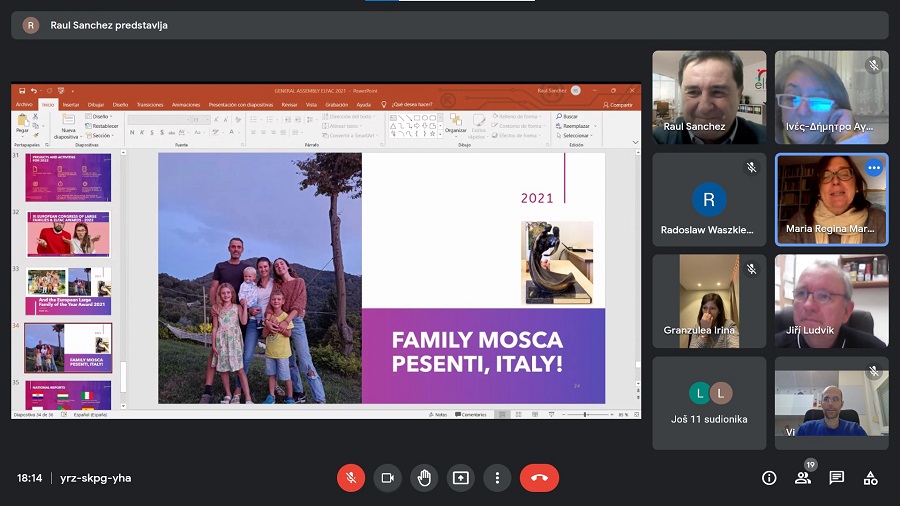Open the activities icon in Meet
The height and width of the screenshot is (506, 900).
(871, 478)
